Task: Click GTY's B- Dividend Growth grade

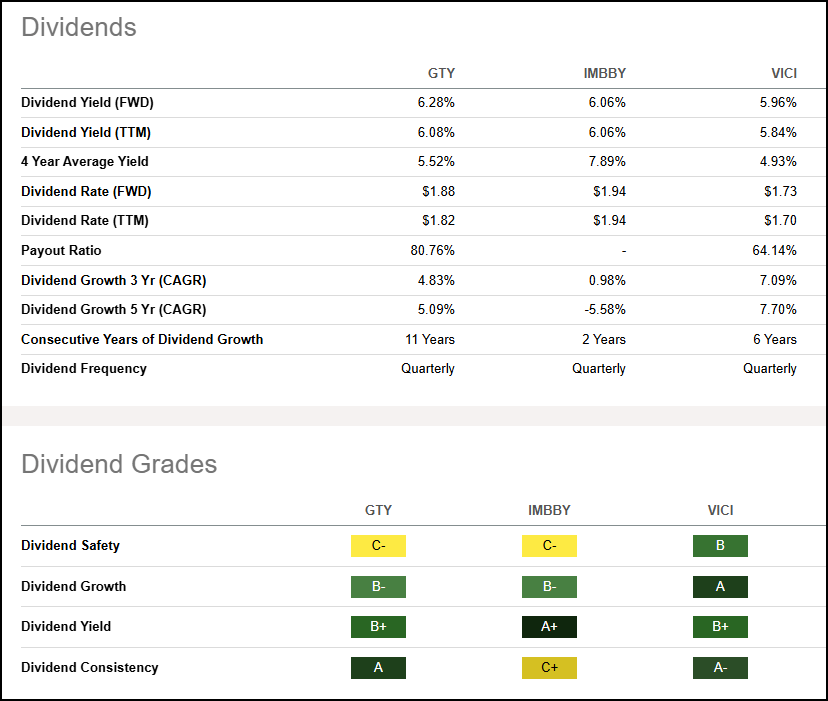Action: tap(378, 587)
